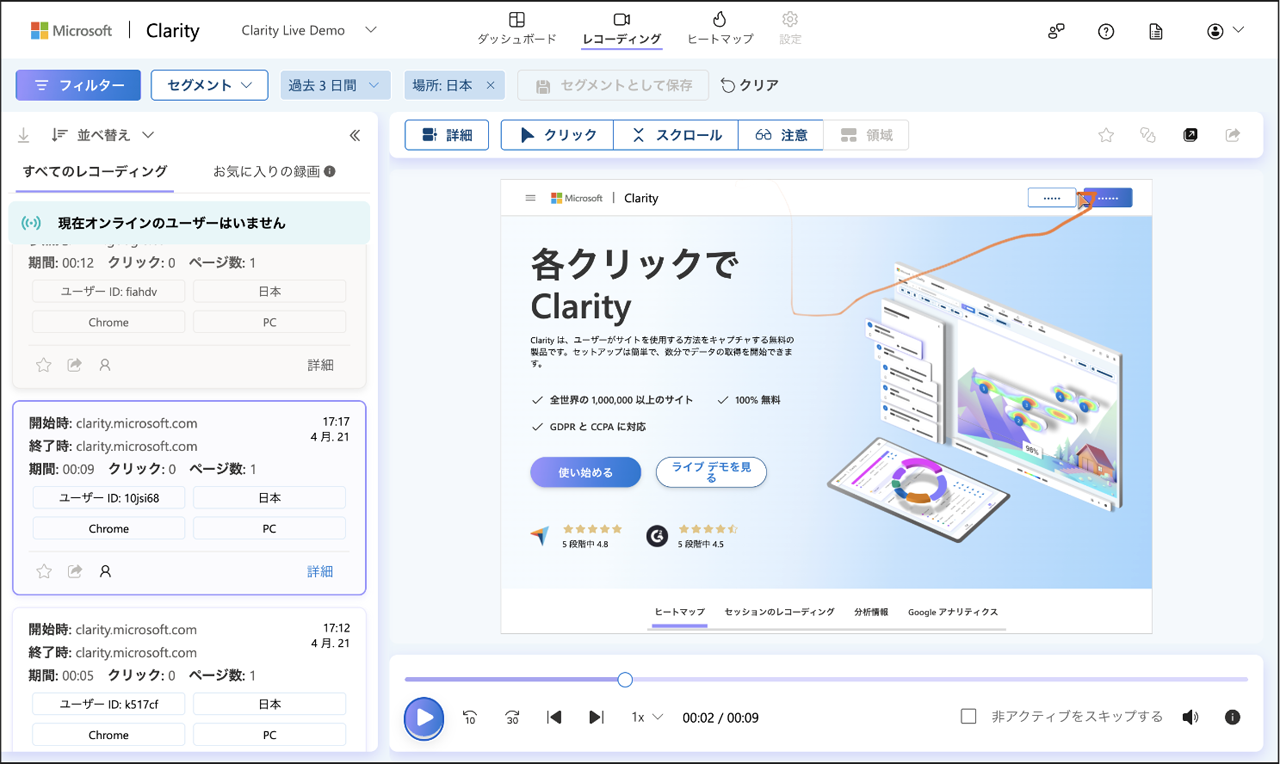Image resolution: width=1280 pixels, height=764 pixels.
Task: Favorite the 10jsi68 recording with star
Action: pyautogui.click(x=43, y=571)
